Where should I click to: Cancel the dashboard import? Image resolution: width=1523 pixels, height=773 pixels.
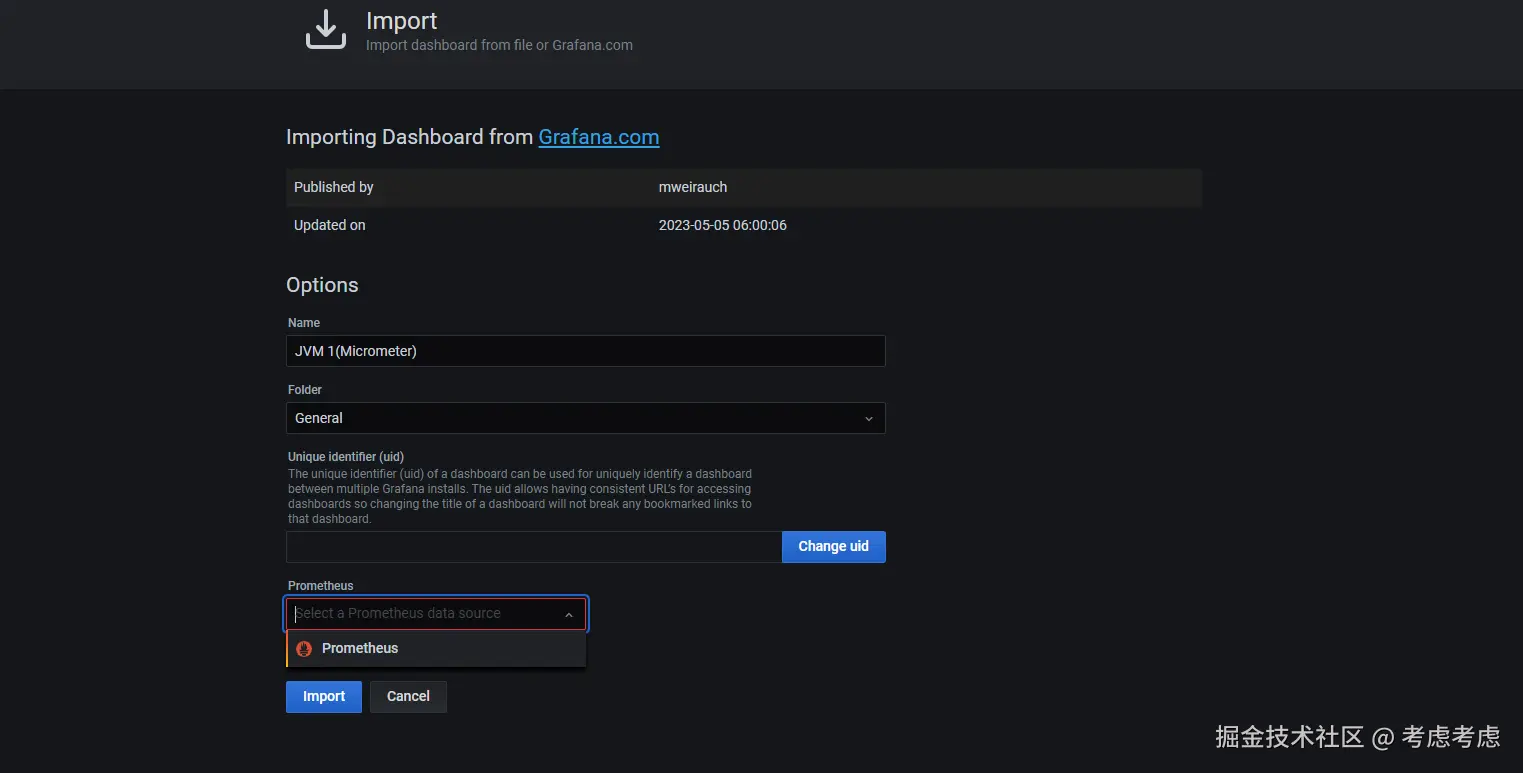point(408,697)
